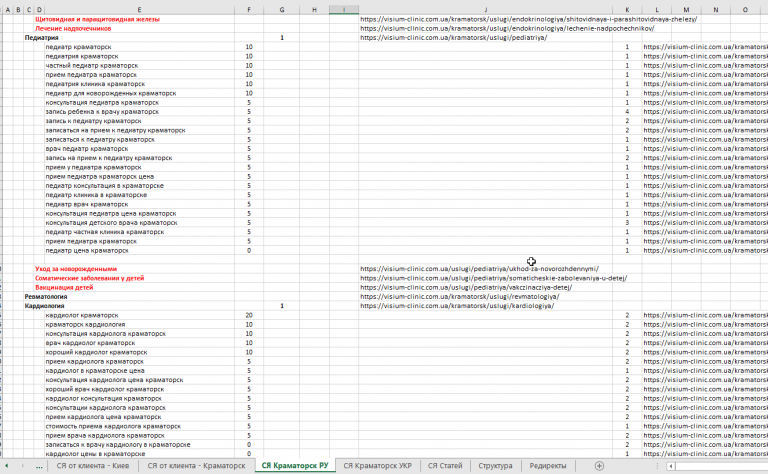Click the URL ending in /uslugi/pediatriya/
The image size is (768, 474).
click(454, 38)
